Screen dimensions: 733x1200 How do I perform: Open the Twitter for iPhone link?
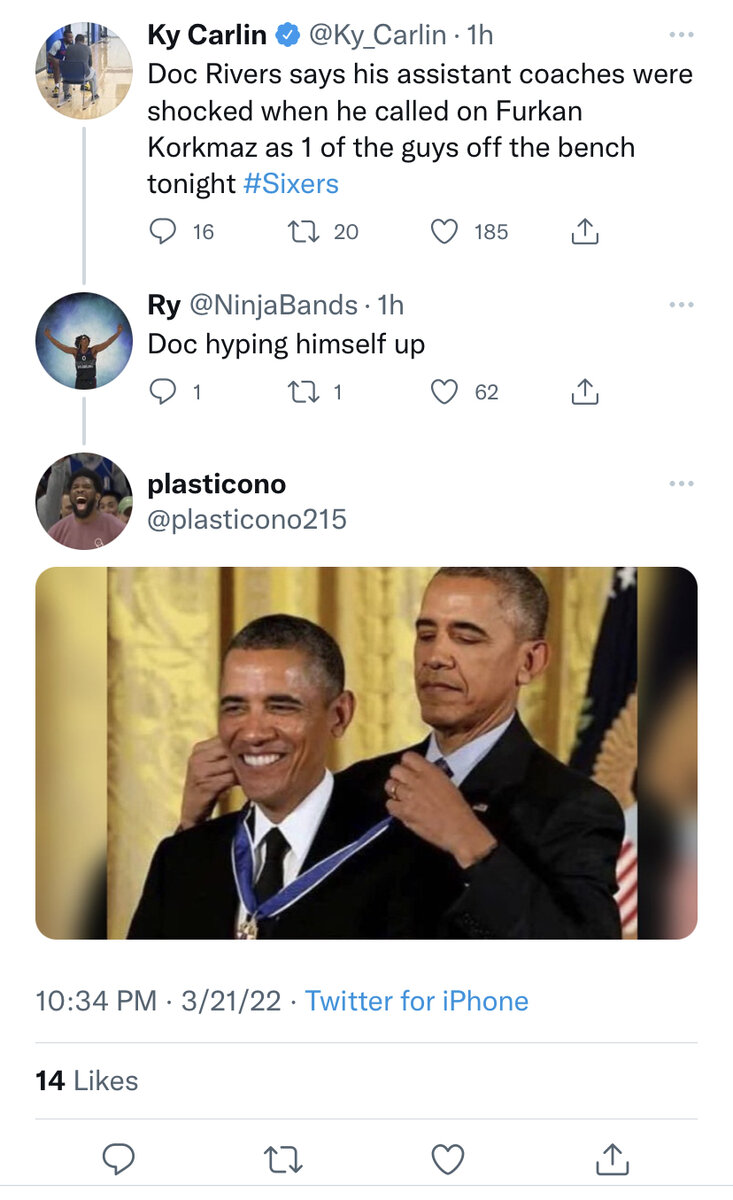point(417,1001)
